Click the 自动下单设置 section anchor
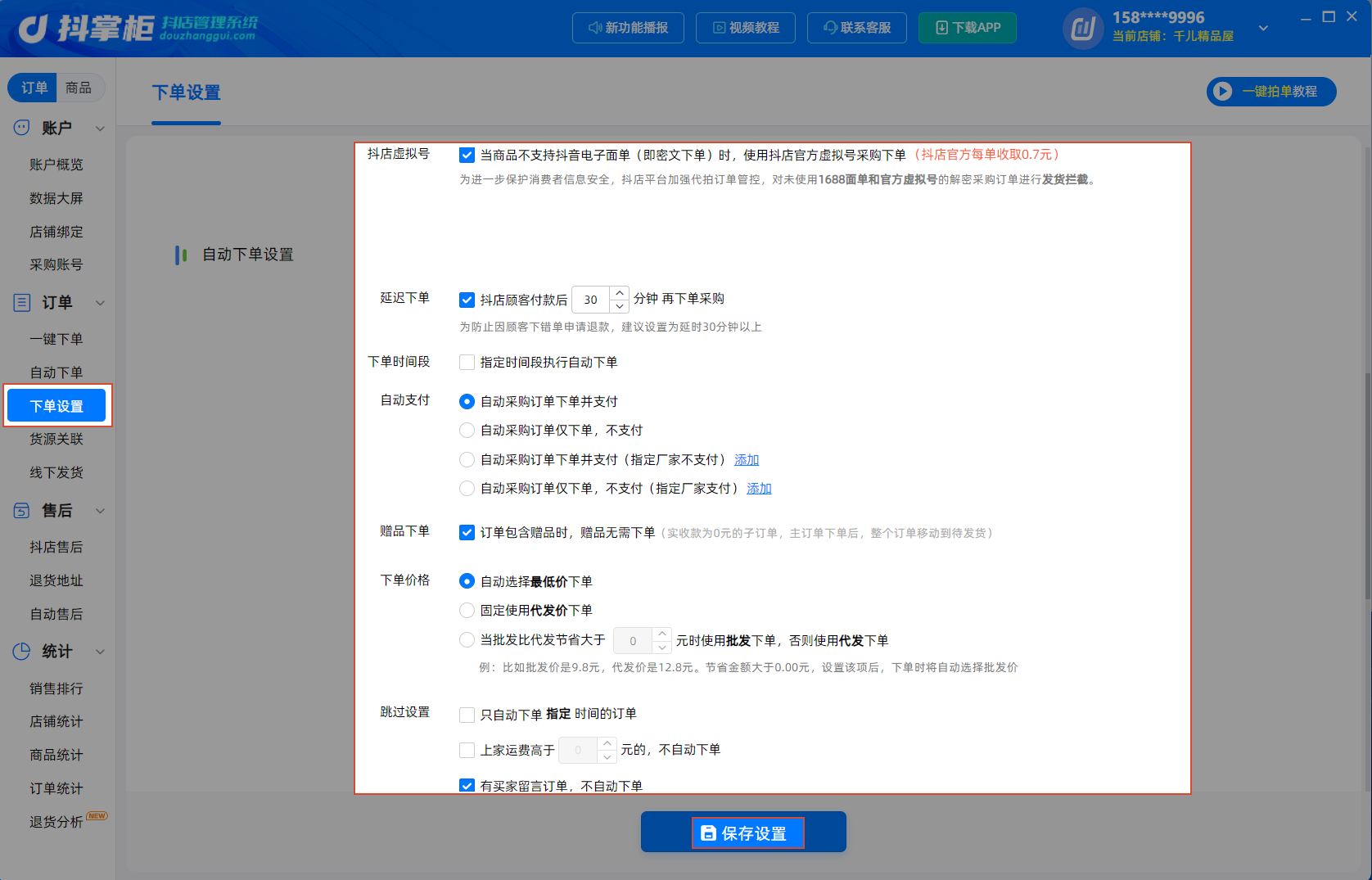Image resolution: width=1372 pixels, height=880 pixels. [247, 255]
